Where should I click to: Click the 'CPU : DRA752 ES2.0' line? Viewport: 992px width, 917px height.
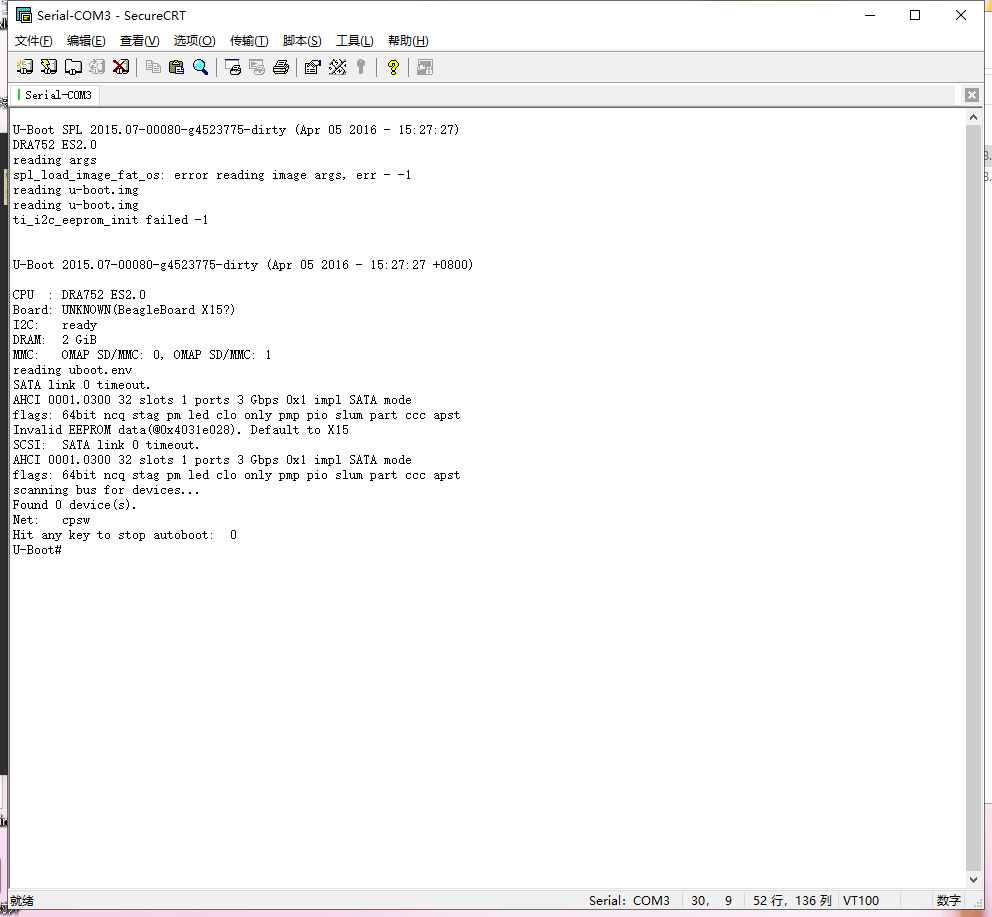[79, 295]
